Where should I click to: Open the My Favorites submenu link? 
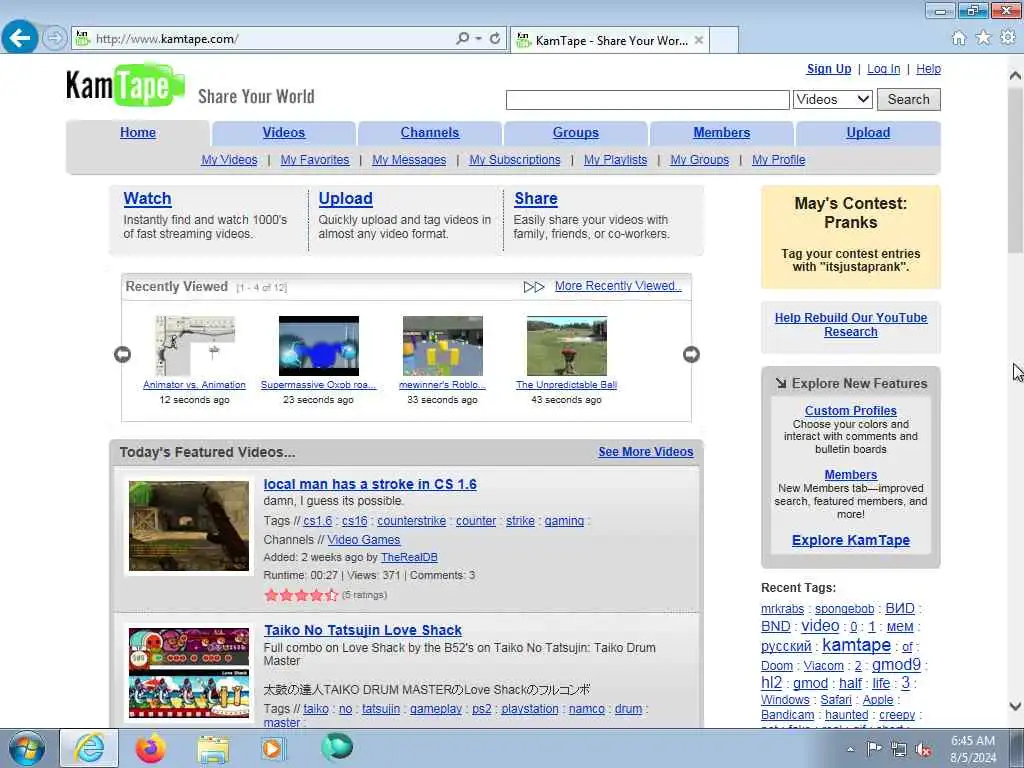tap(315, 160)
